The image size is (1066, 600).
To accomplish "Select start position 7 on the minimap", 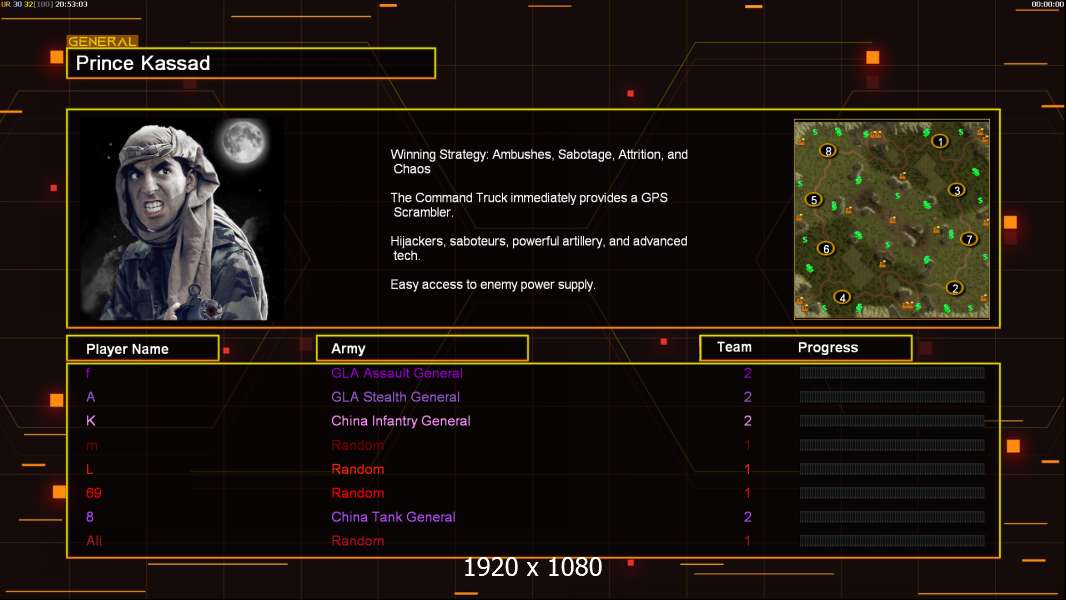I will pos(969,239).
